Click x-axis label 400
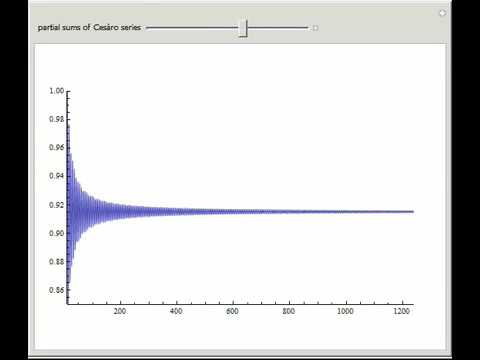The width and height of the screenshot is (480, 360). [x=176, y=311]
